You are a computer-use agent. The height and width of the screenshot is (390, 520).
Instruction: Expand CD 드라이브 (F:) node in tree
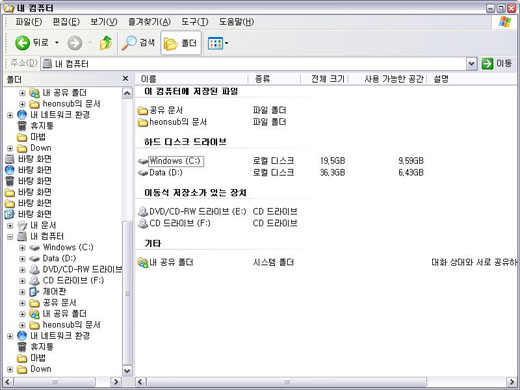pos(22,281)
